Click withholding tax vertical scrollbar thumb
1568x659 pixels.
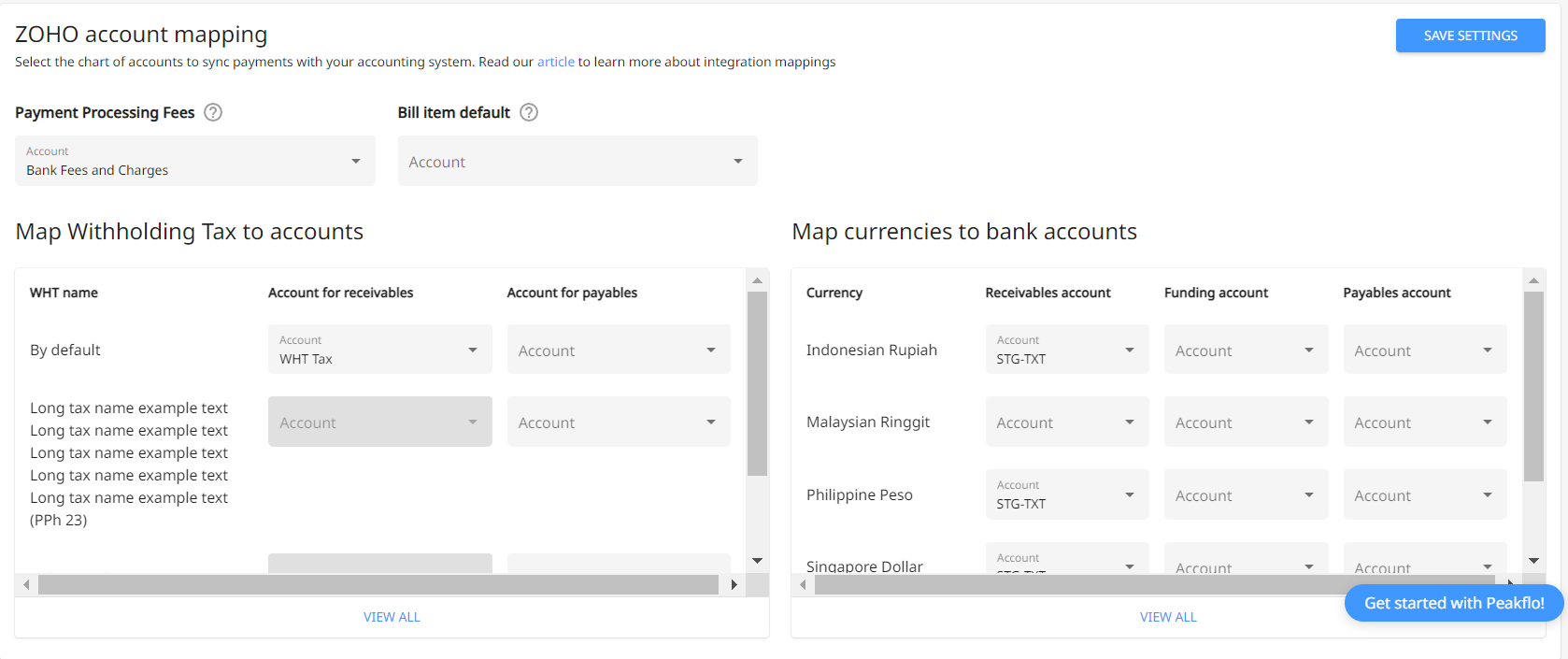(x=757, y=383)
